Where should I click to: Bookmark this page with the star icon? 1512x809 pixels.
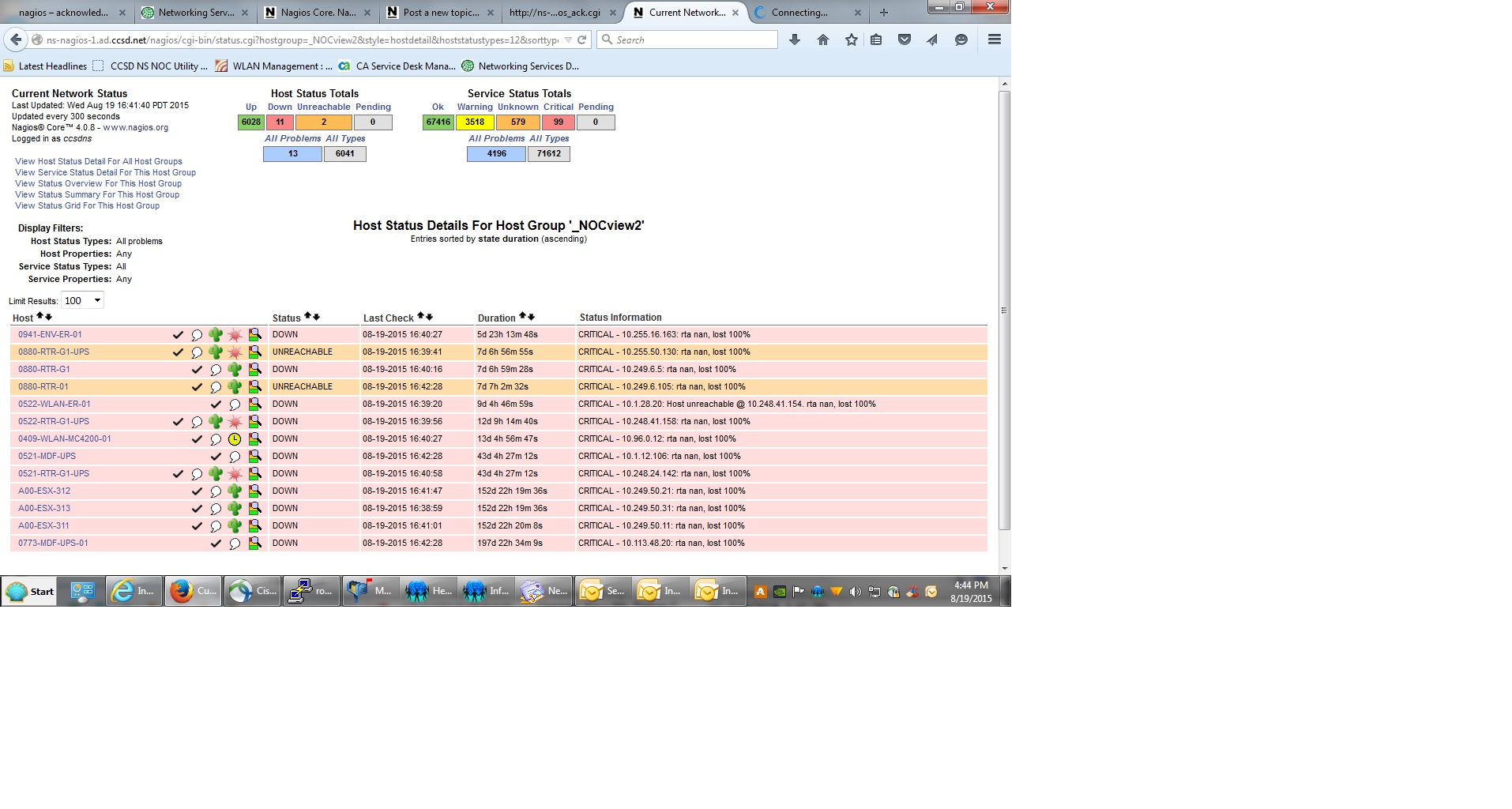click(851, 40)
